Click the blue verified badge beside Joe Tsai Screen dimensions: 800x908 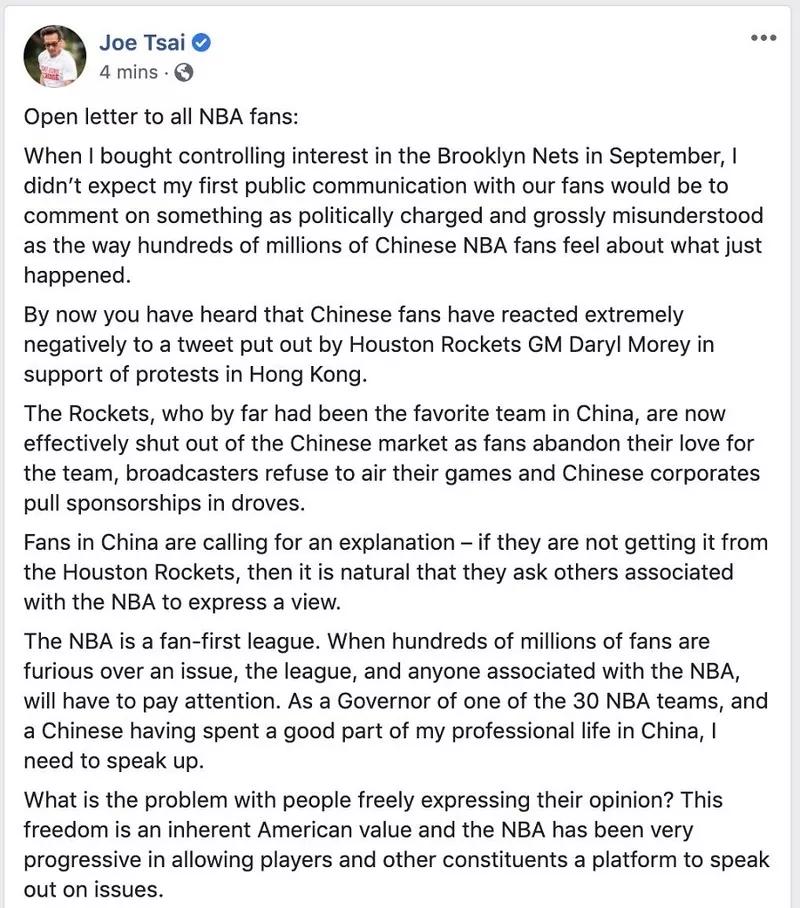click(201, 43)
